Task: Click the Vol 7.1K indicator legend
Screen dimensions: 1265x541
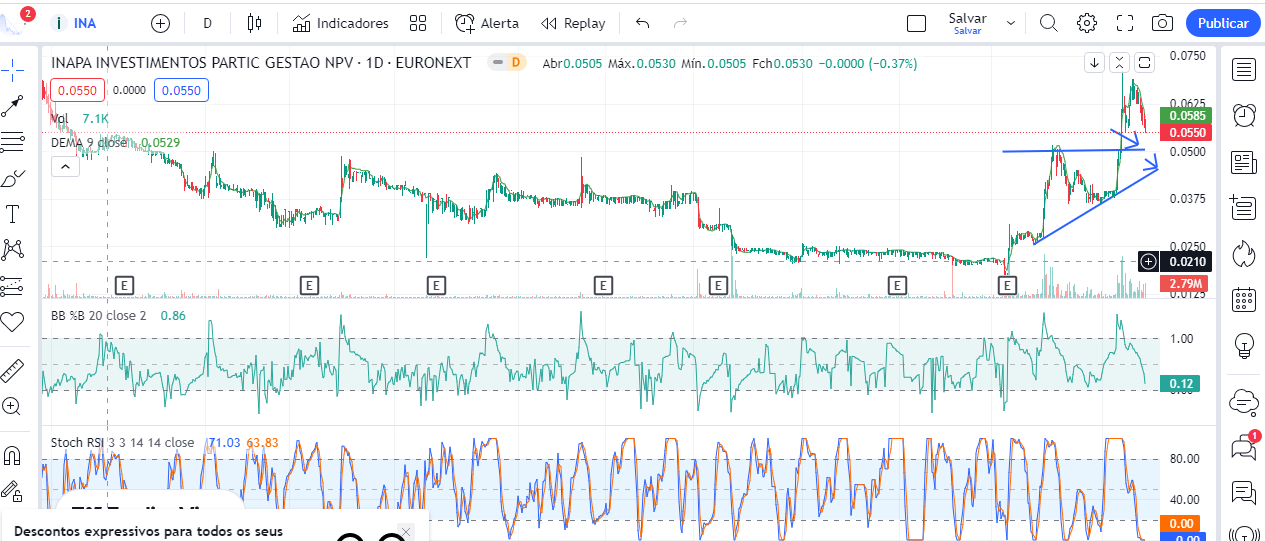Action: [x=80, y=119]
